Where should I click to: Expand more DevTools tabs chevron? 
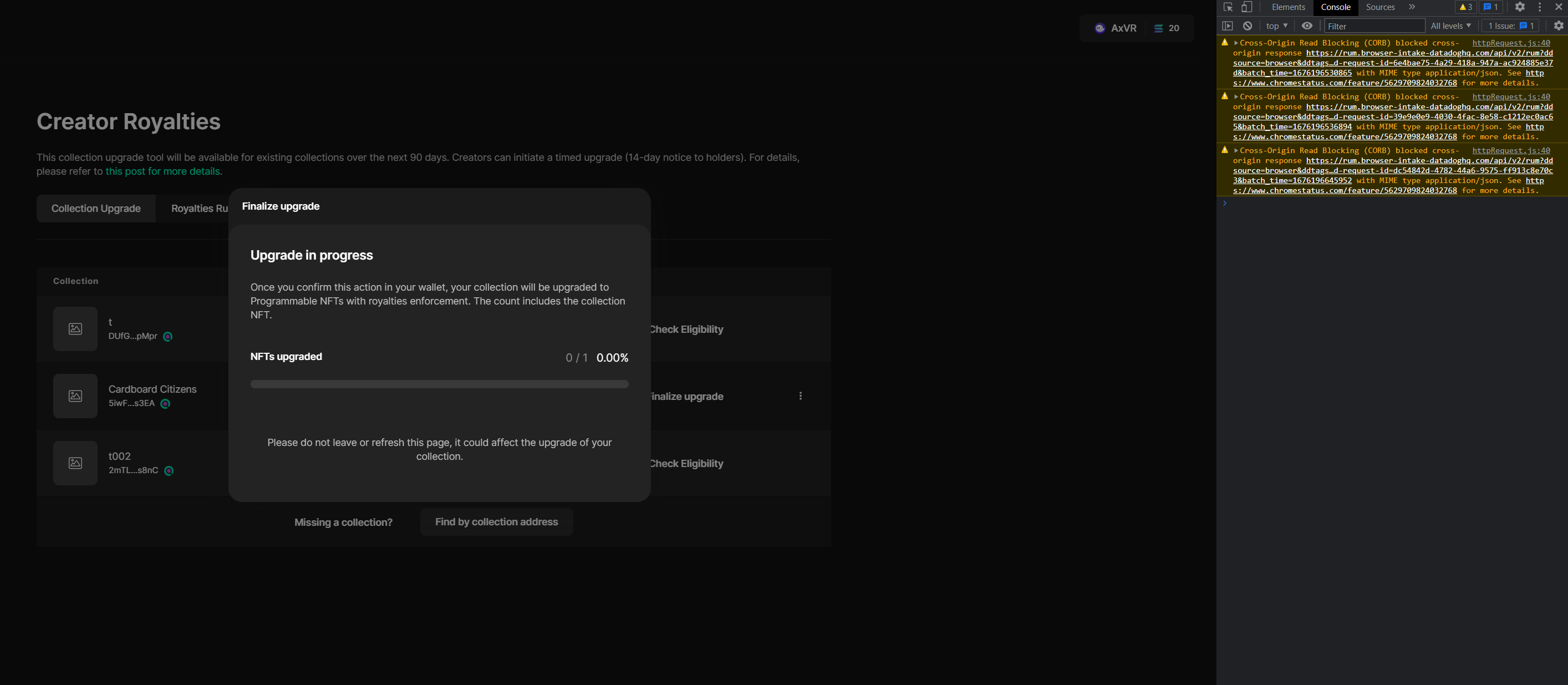tap(1412, 7)
